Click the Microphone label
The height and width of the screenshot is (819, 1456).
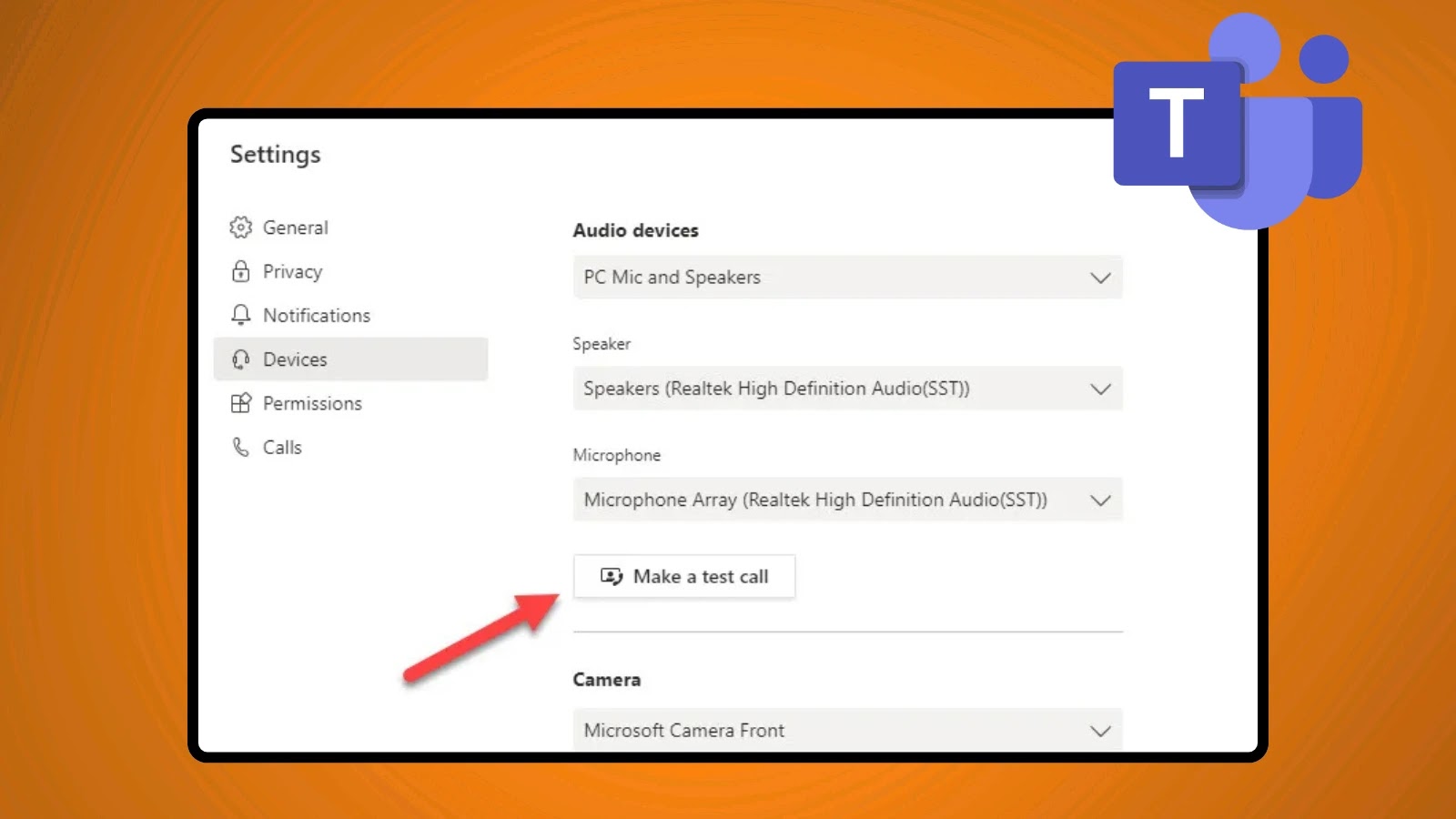click(617, 455)
